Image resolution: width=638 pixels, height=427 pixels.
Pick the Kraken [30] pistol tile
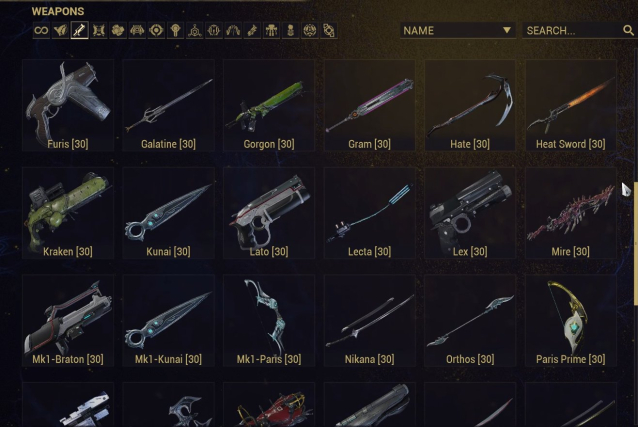pos(68,213)
